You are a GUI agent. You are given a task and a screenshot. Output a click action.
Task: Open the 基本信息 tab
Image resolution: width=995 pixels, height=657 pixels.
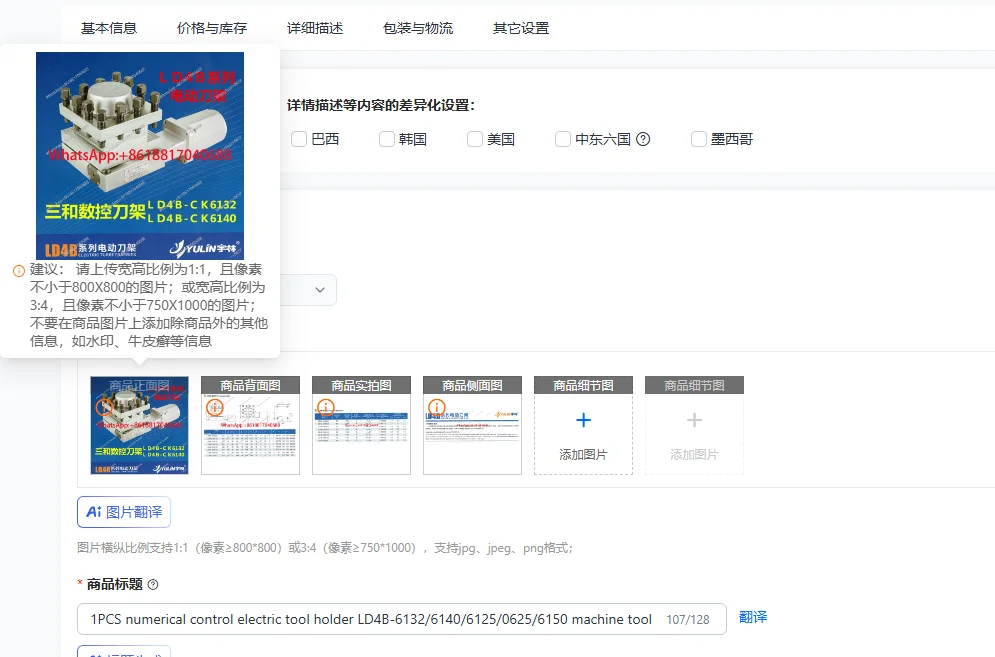pyautogui.click(x=109, y=28)
